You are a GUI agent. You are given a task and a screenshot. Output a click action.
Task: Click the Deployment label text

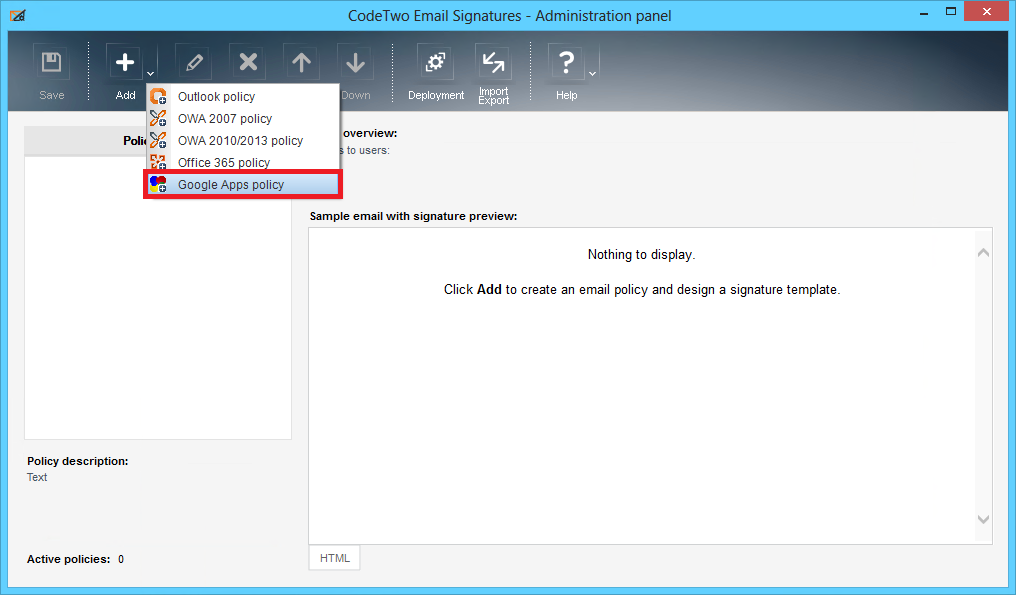click(436, 95)
